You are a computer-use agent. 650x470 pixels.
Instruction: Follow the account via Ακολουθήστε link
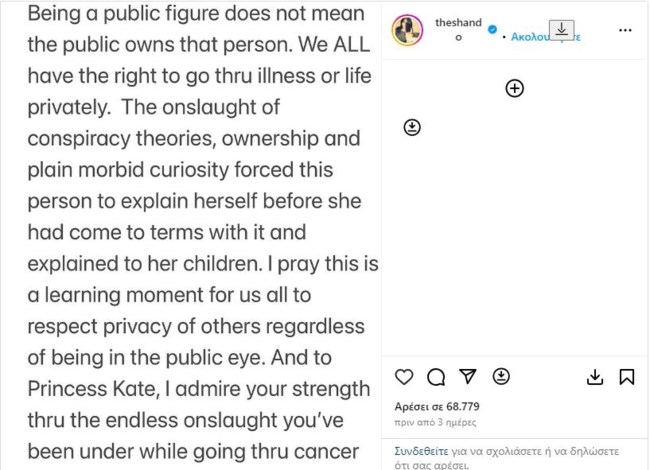coord(530,36)
